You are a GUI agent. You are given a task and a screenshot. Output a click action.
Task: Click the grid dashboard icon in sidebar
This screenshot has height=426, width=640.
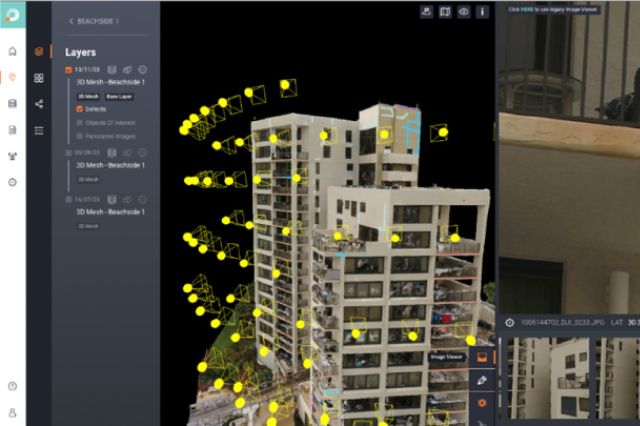pos(38,77)
